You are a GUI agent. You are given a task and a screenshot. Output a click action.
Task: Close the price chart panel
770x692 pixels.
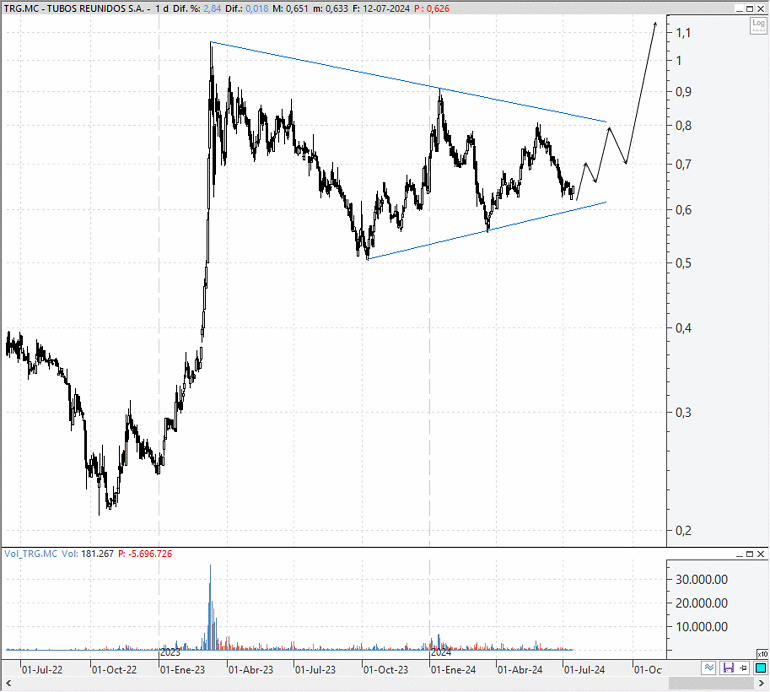[x=761, y=9]
